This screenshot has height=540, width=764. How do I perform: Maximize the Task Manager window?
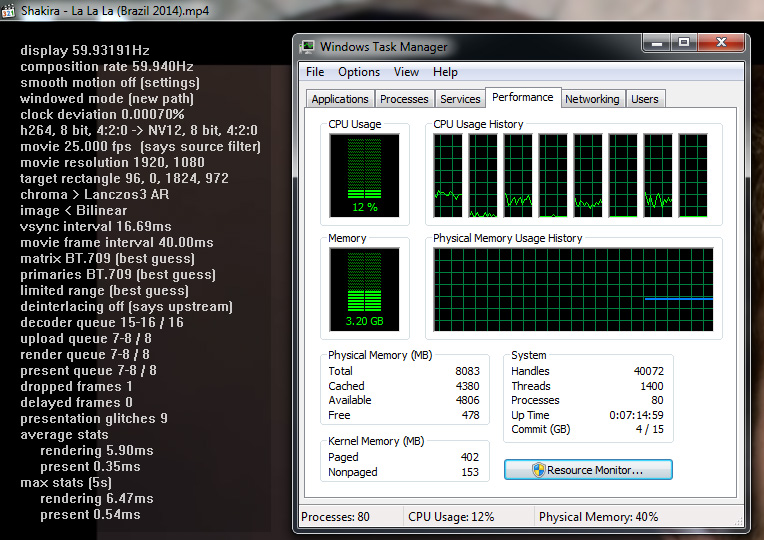click(x=684, y=43)
